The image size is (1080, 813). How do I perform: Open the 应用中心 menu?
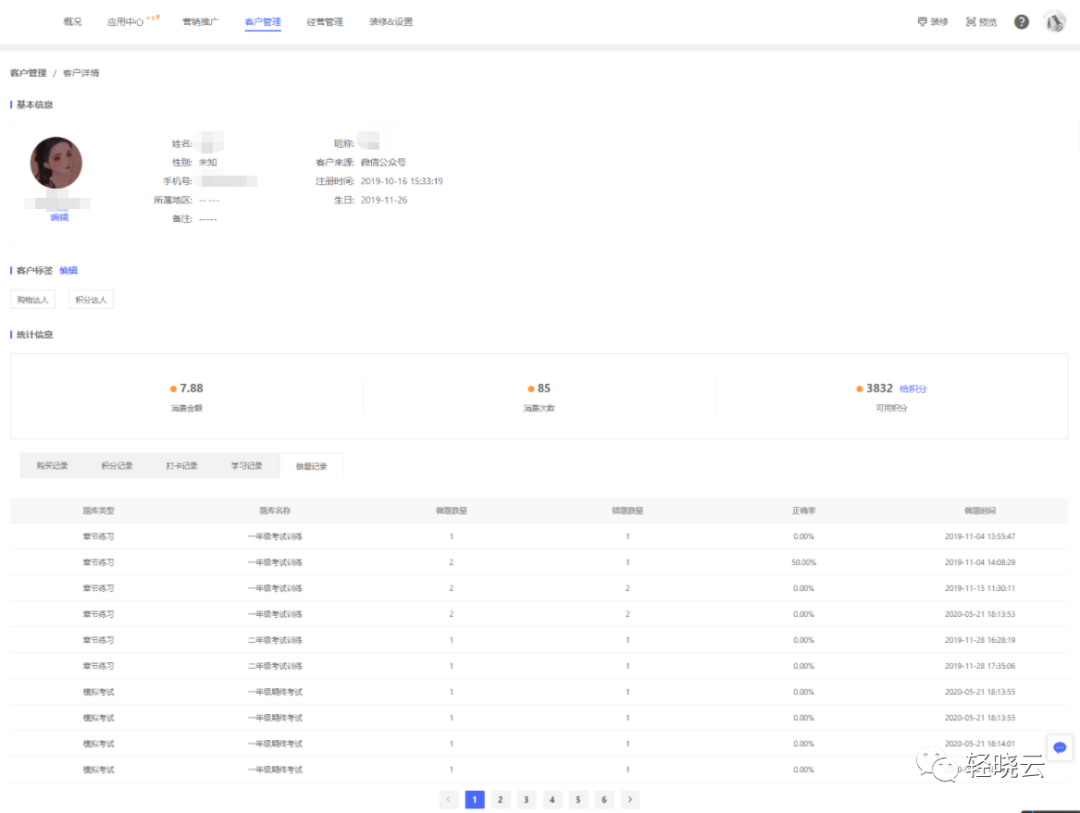(127, 22)
